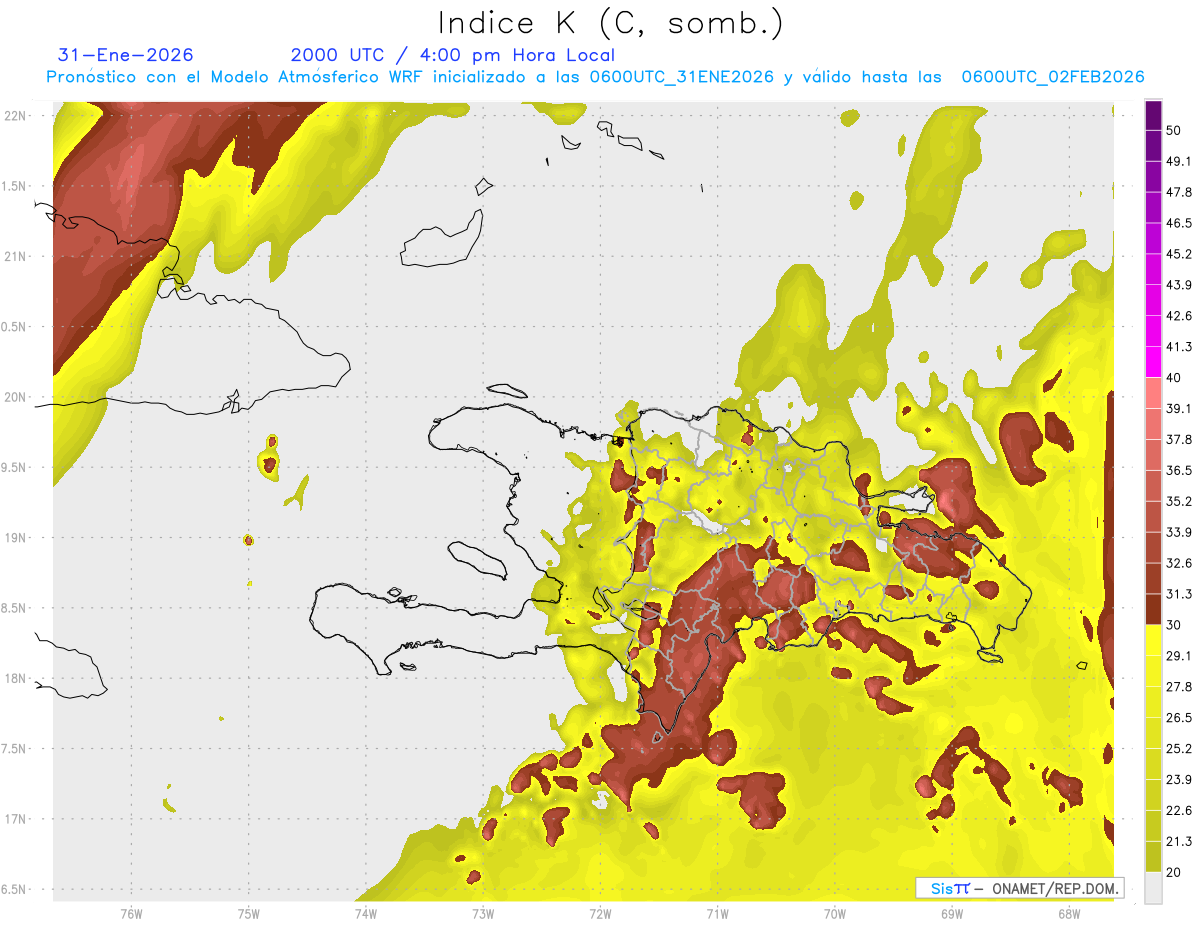
Task: Click the '40' colorbar label
Action: click(1175, 378)
